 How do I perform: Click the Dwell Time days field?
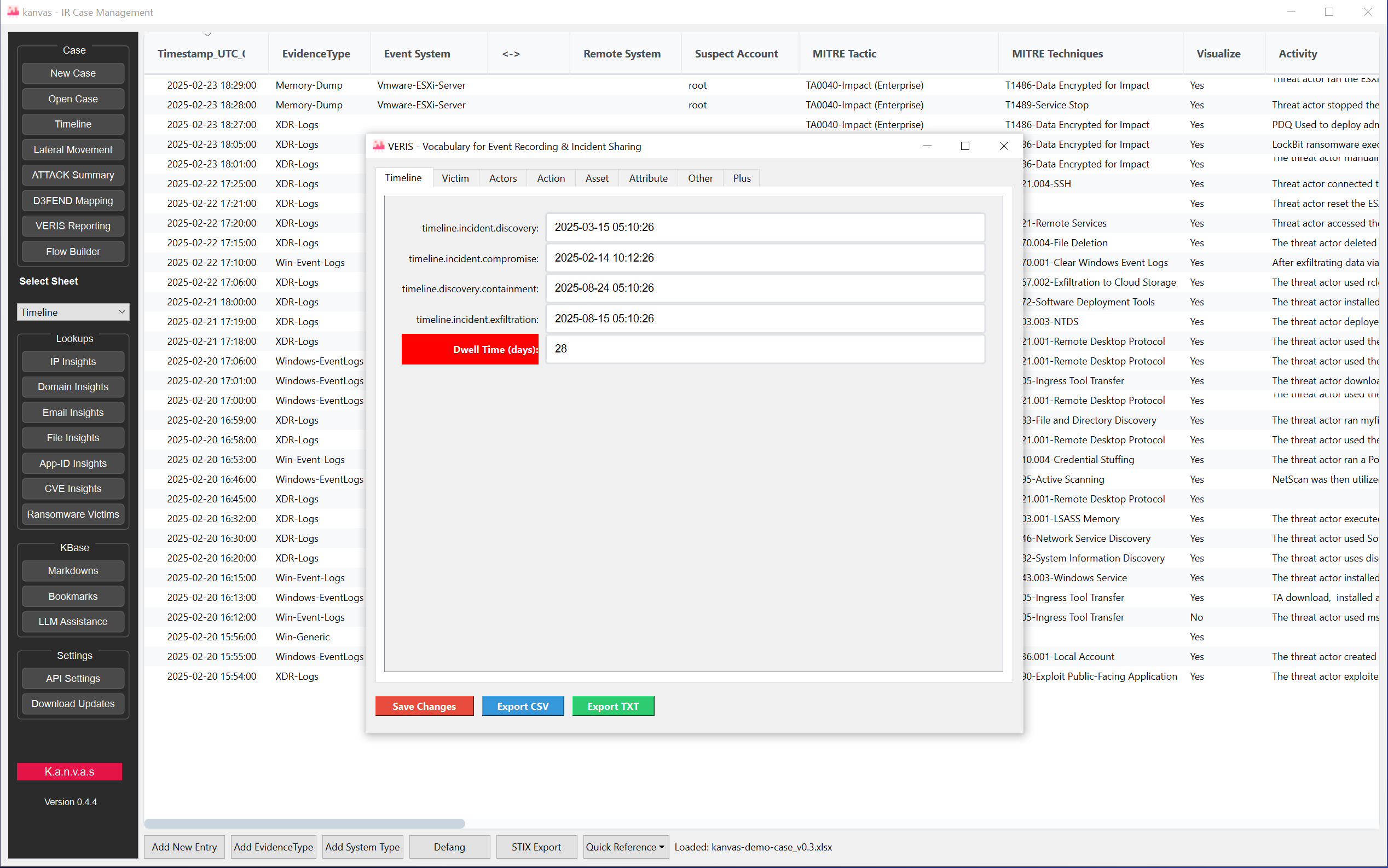coord(765,349)
